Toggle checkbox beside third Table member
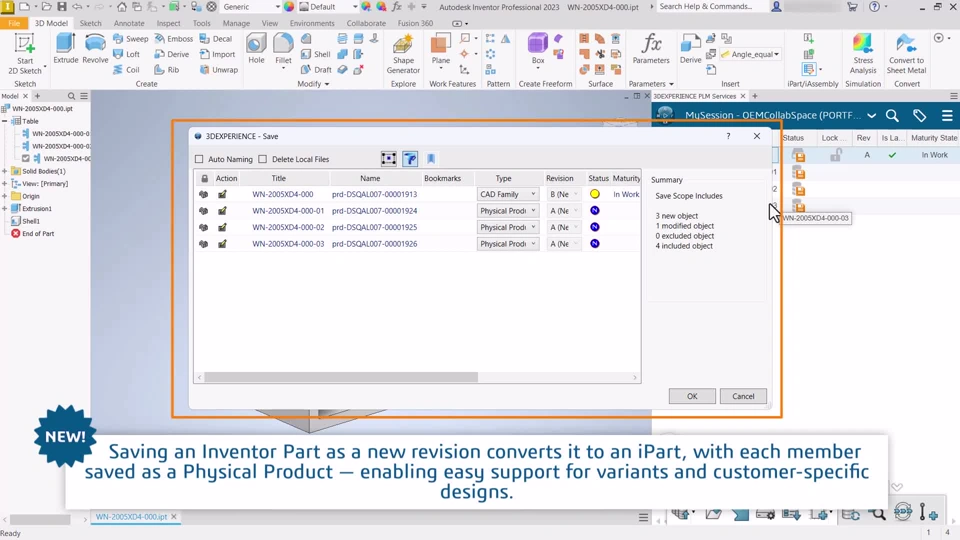The image size is (960, 540). [x=26, y=158]
